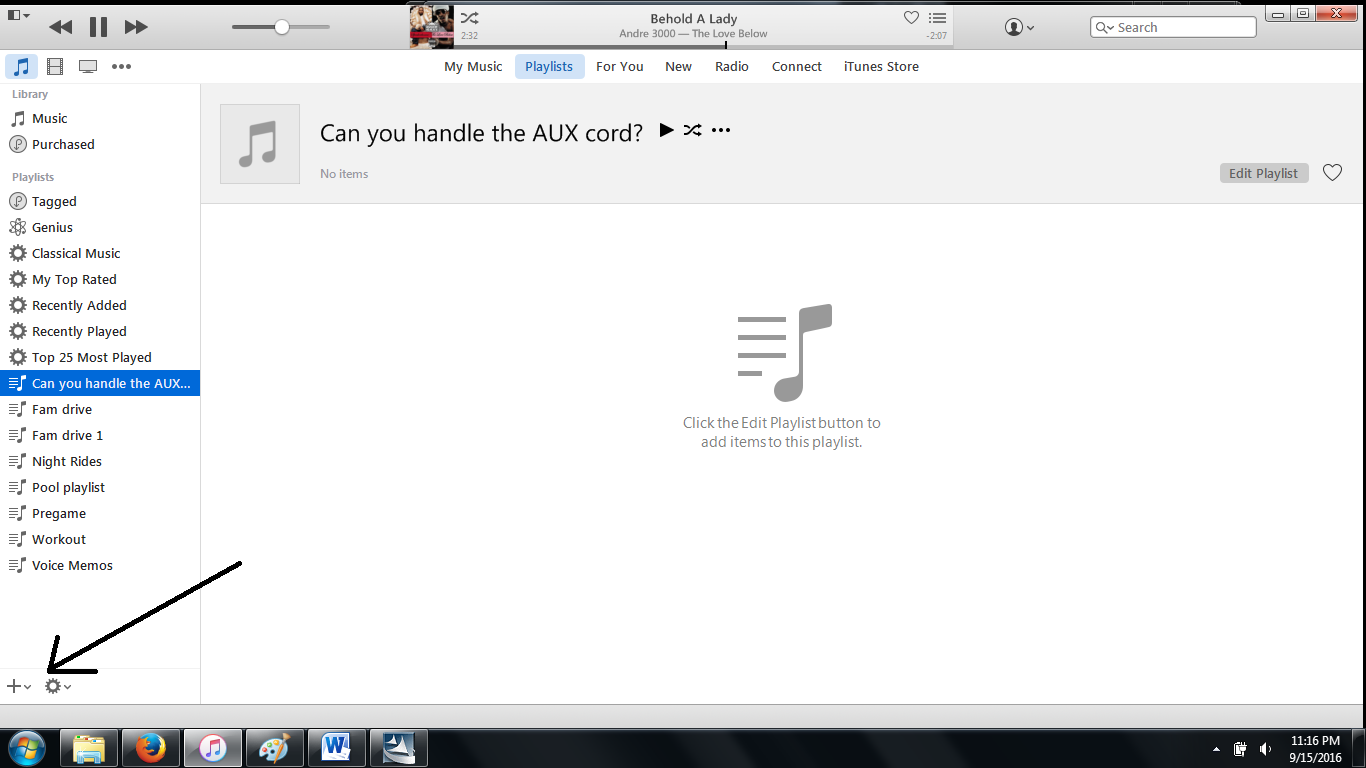Open the Windows Start button
The width and height of the screenshot is (1366, 768).
[x=26, y=748]
